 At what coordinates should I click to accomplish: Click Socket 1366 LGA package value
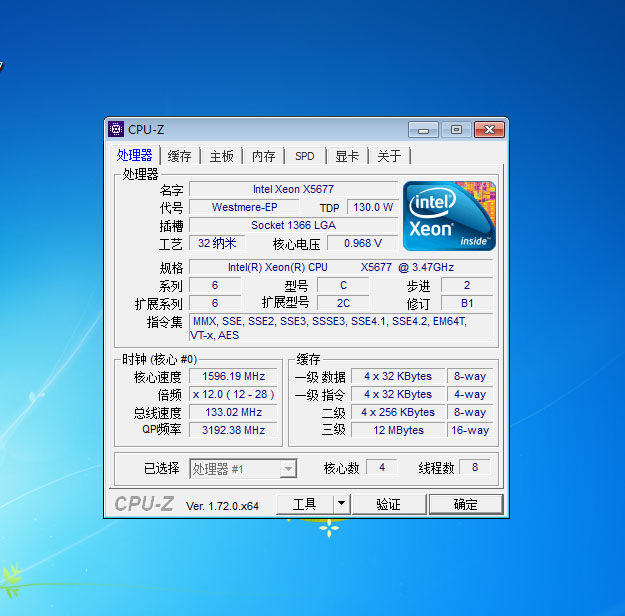coord(293,225)
